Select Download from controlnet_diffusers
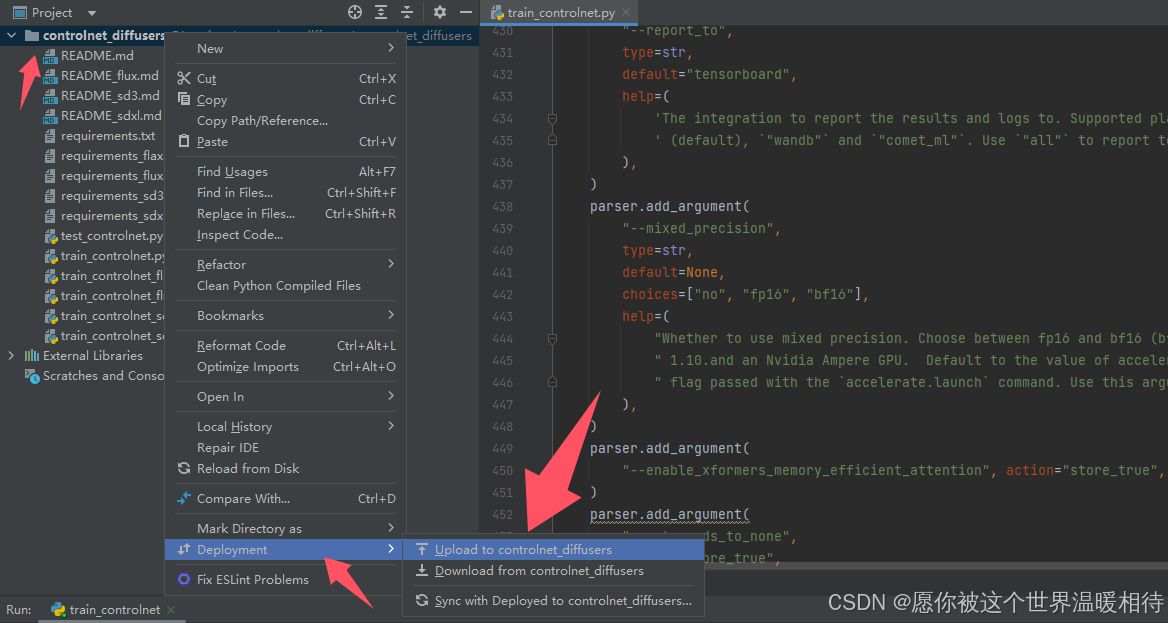 (538, 570)
